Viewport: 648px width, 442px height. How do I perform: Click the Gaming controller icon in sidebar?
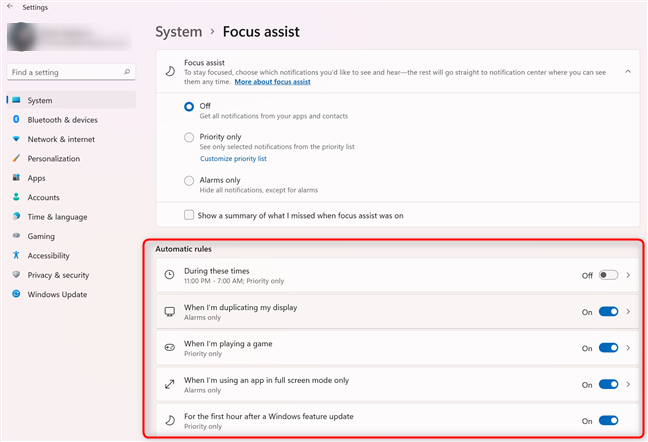pos(16,235)
